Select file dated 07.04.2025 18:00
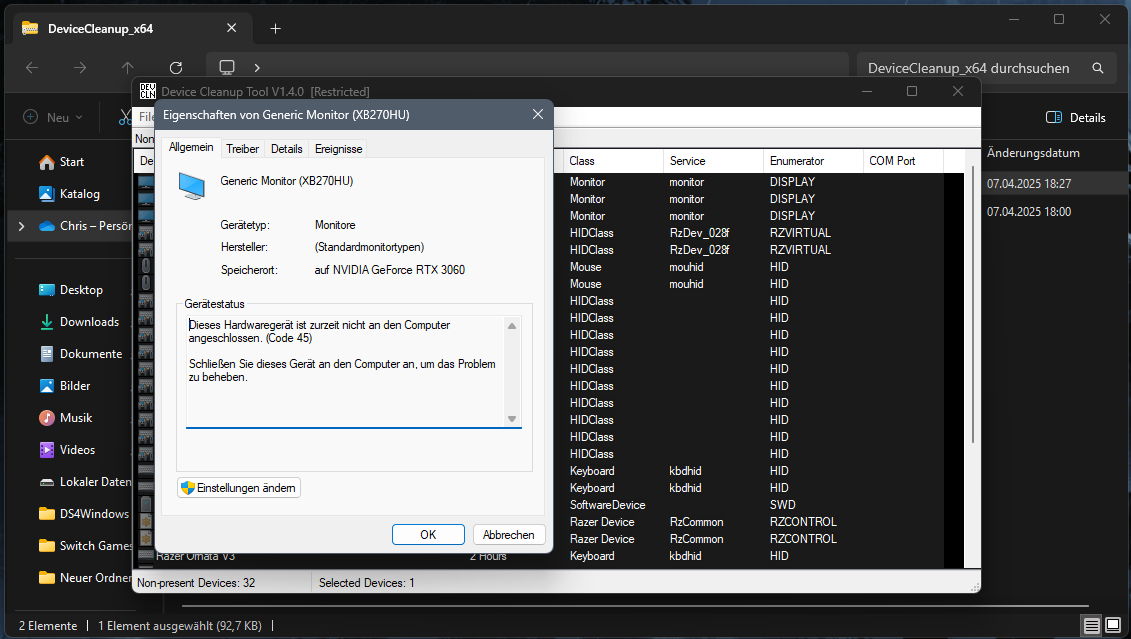This screenshot has width=1131, height=639. tap(1029, 212)
